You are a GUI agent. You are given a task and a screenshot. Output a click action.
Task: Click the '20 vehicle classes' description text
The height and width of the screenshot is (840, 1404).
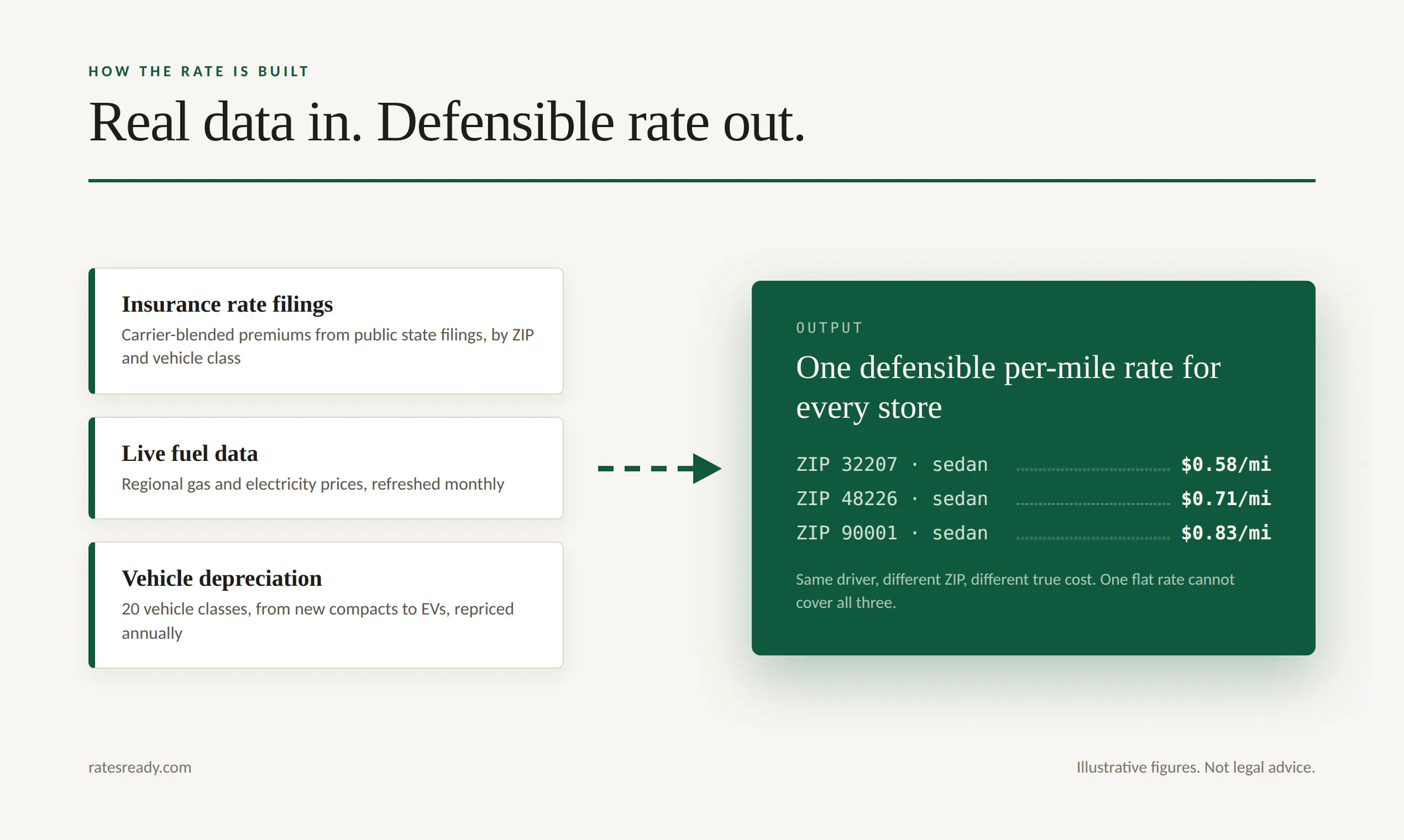[318, 621]
